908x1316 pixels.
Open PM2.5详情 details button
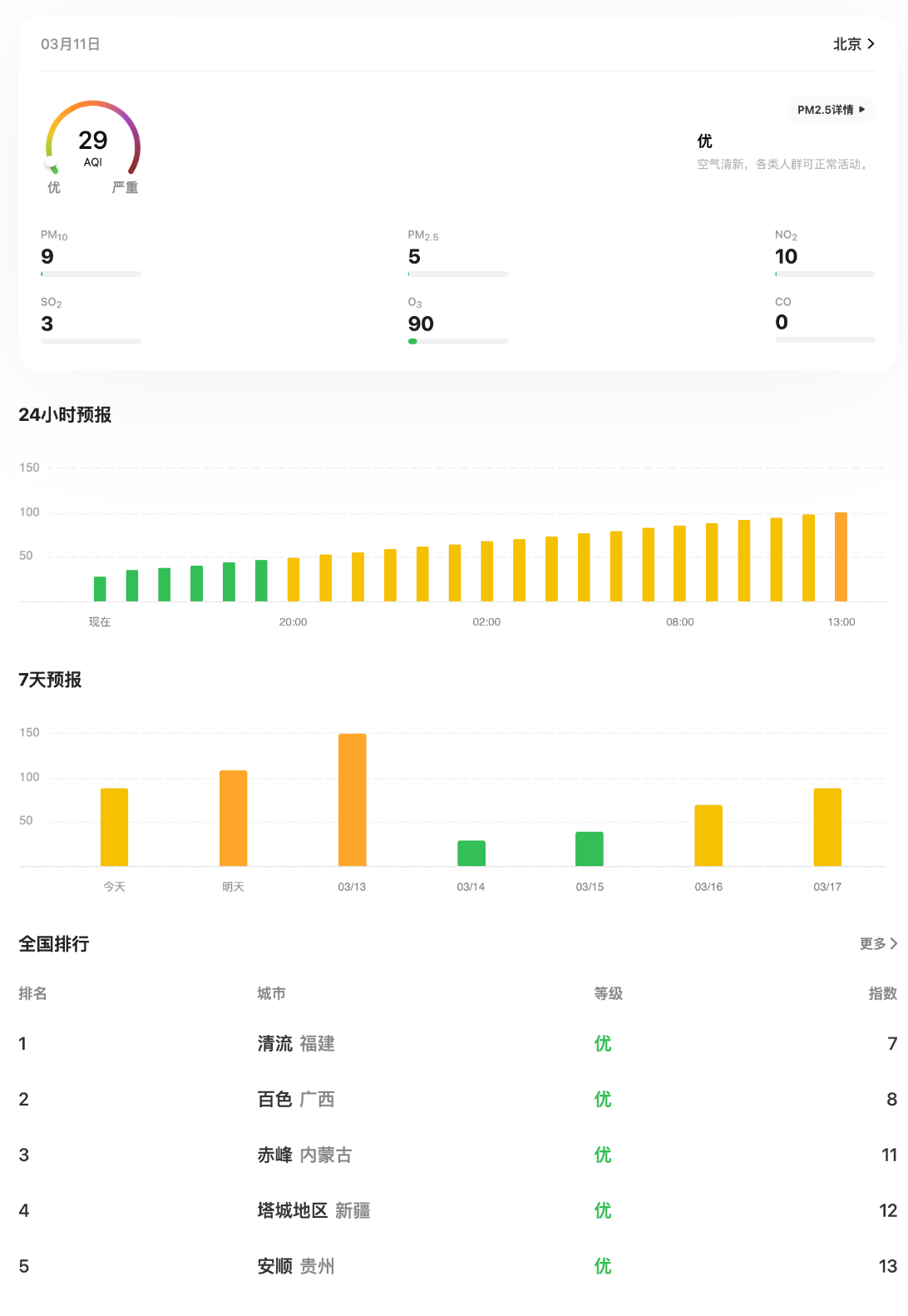(x=832, y=110)
